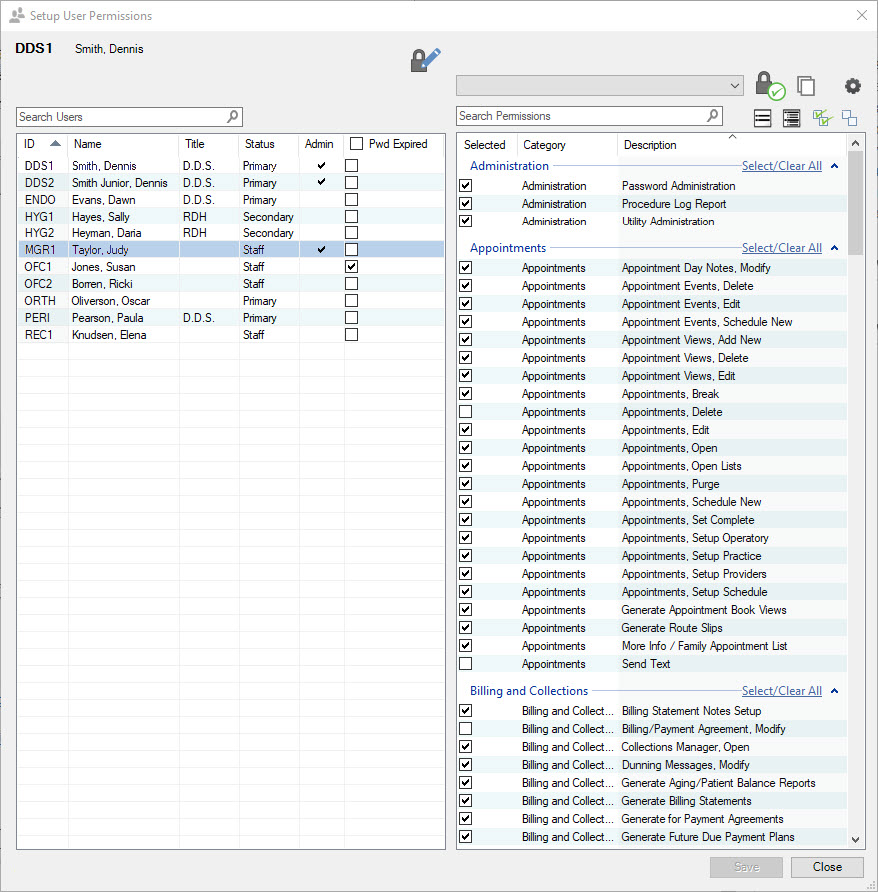The width and height of the screenshot is (878, 892).
Task: Uncheck Password Administration permission
Action: [x=465, y=185]
